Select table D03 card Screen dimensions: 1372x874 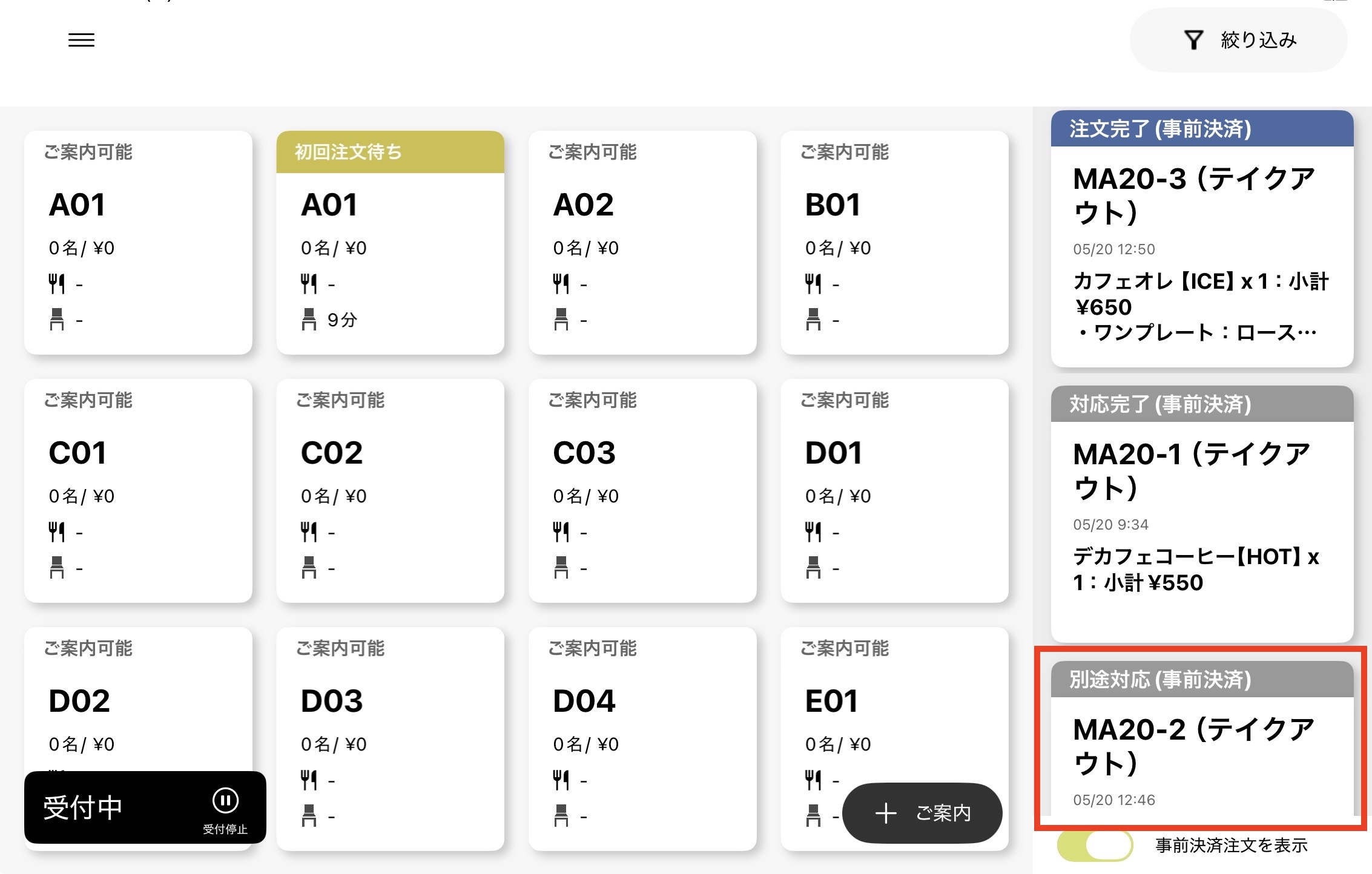coord(390,739)
